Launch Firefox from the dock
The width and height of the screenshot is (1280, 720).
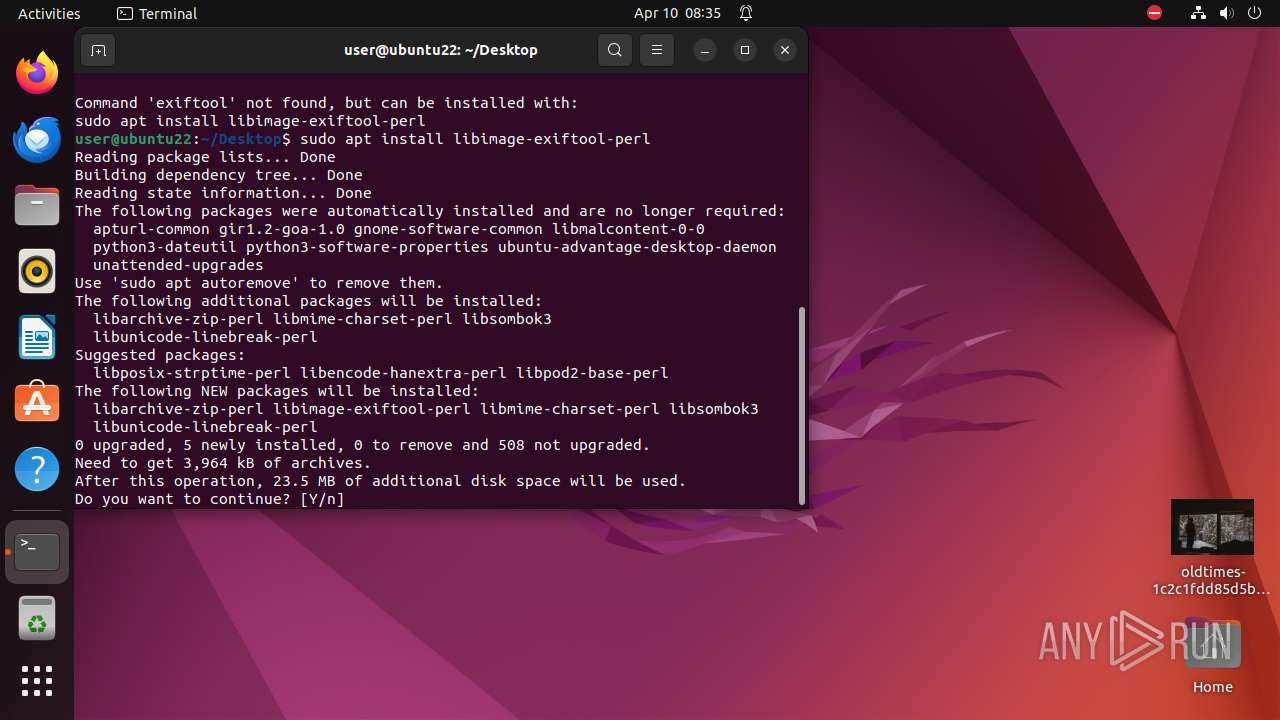pos(37,73)
